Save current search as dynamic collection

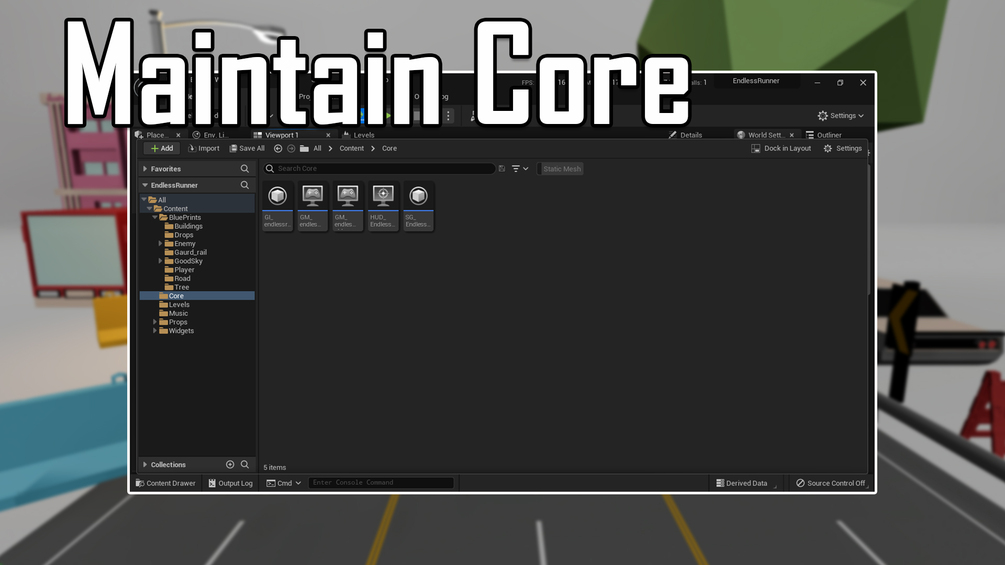click(502, 168)
